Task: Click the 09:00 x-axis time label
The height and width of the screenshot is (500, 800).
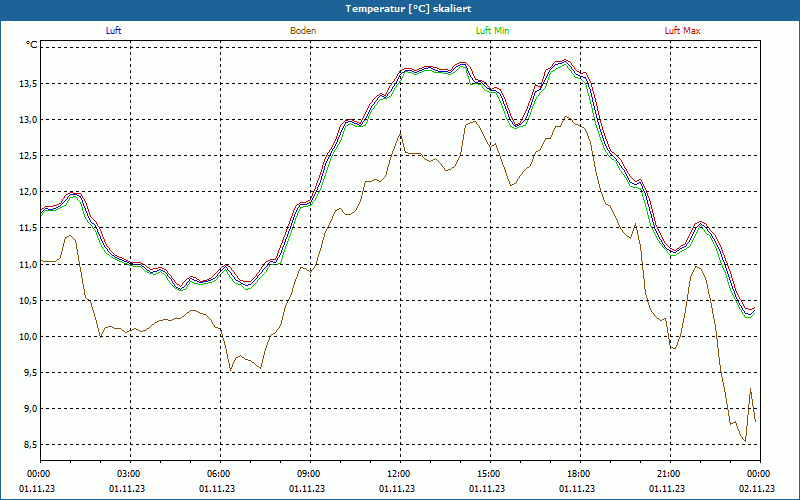Action: (x=310, y=474)
